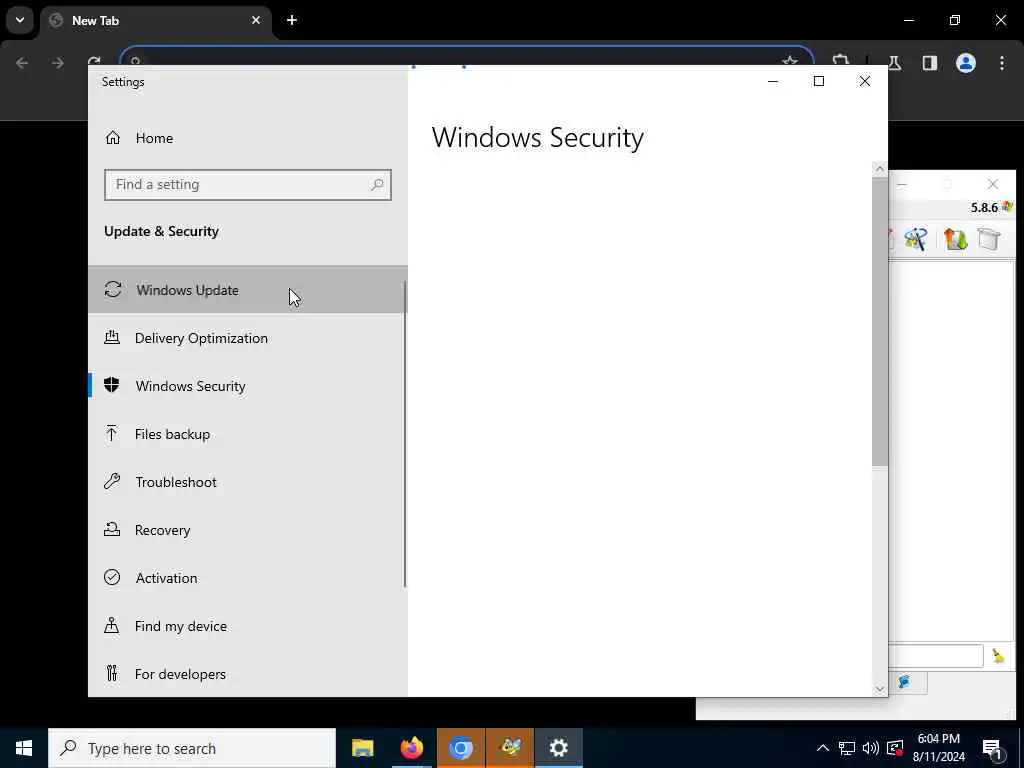Open File Explorer from taskbar

[x=362, y=748]
